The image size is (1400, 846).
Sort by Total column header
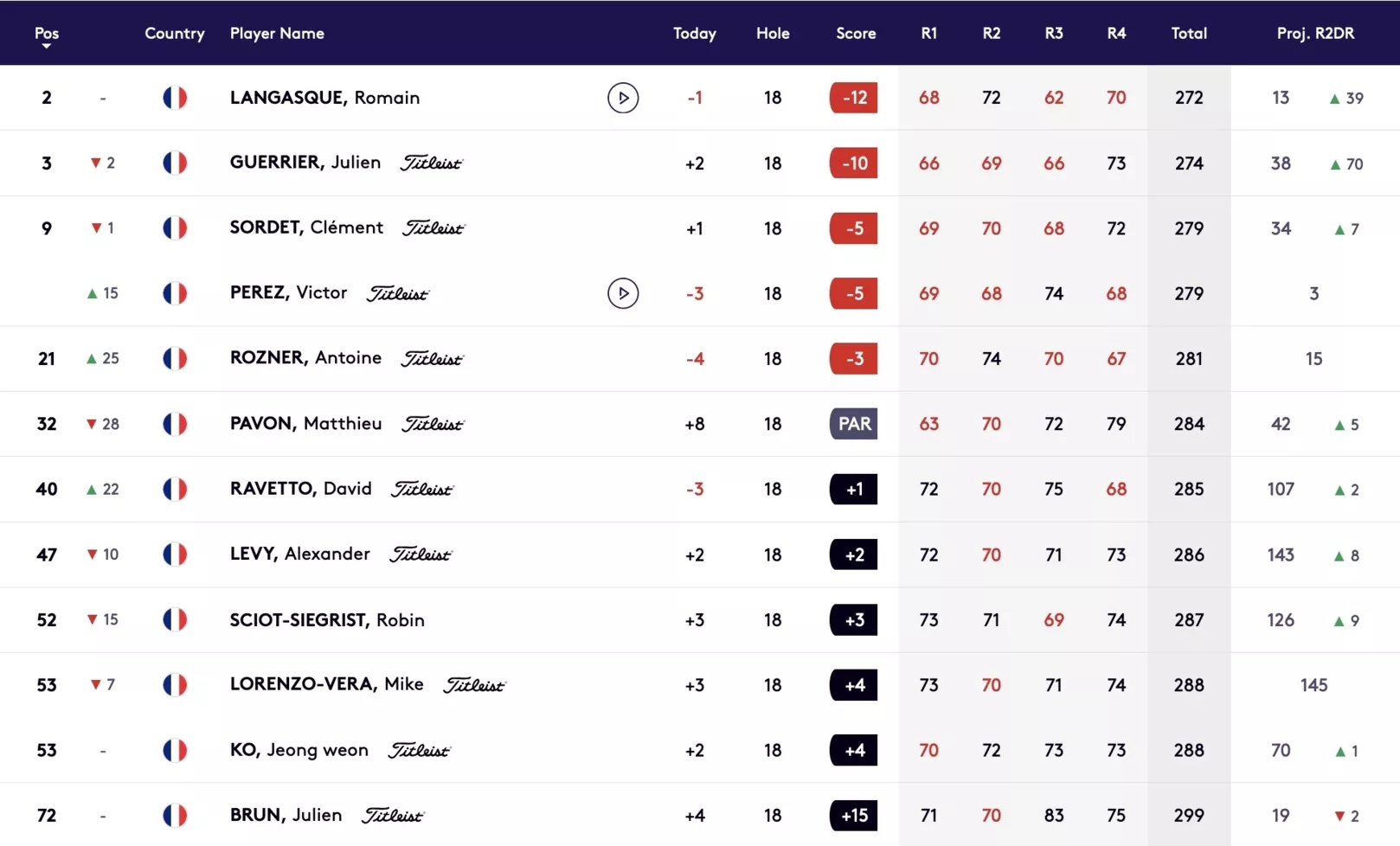[x=1189, y=33]
